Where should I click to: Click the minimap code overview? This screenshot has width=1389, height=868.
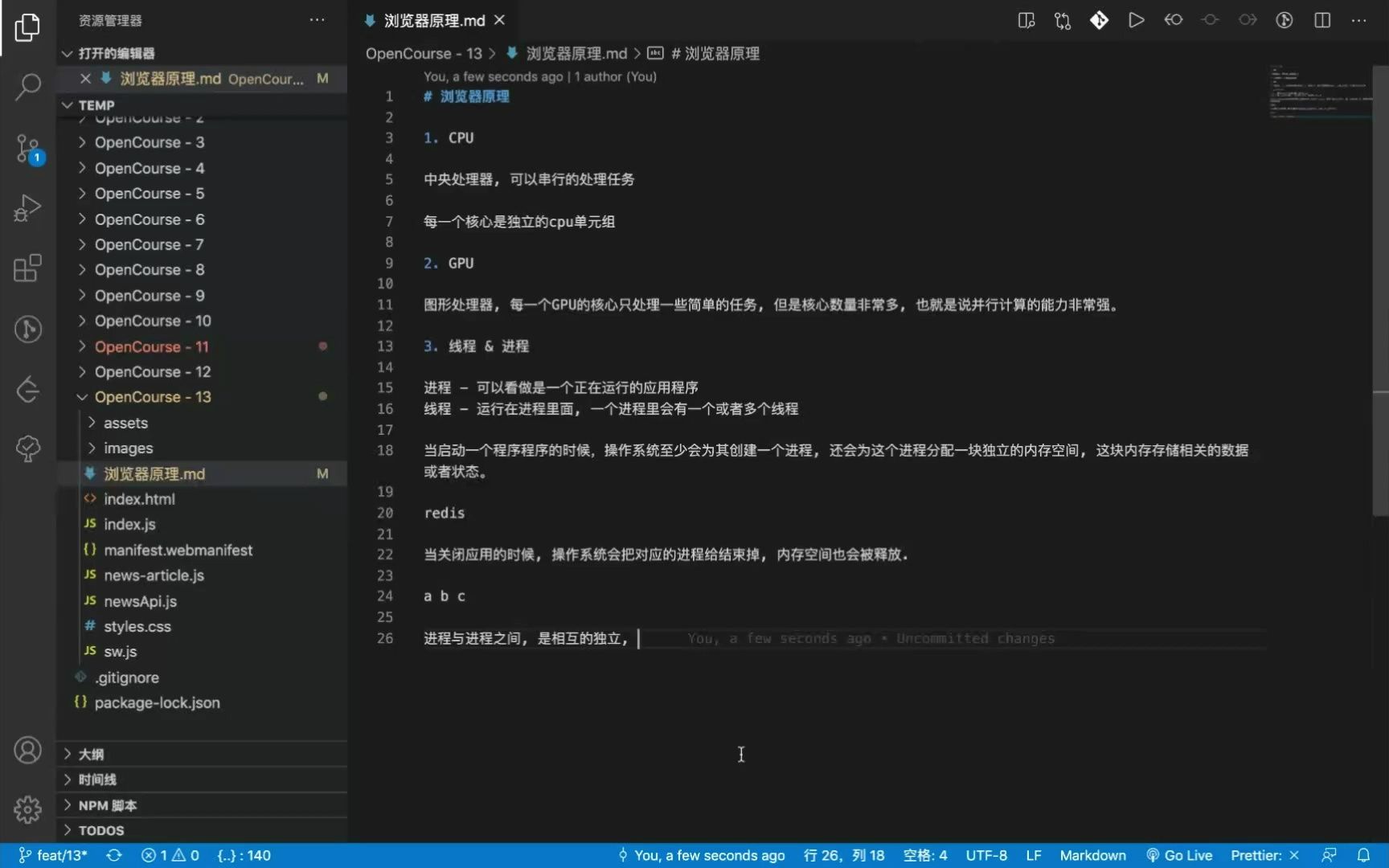pos(1321,92)
